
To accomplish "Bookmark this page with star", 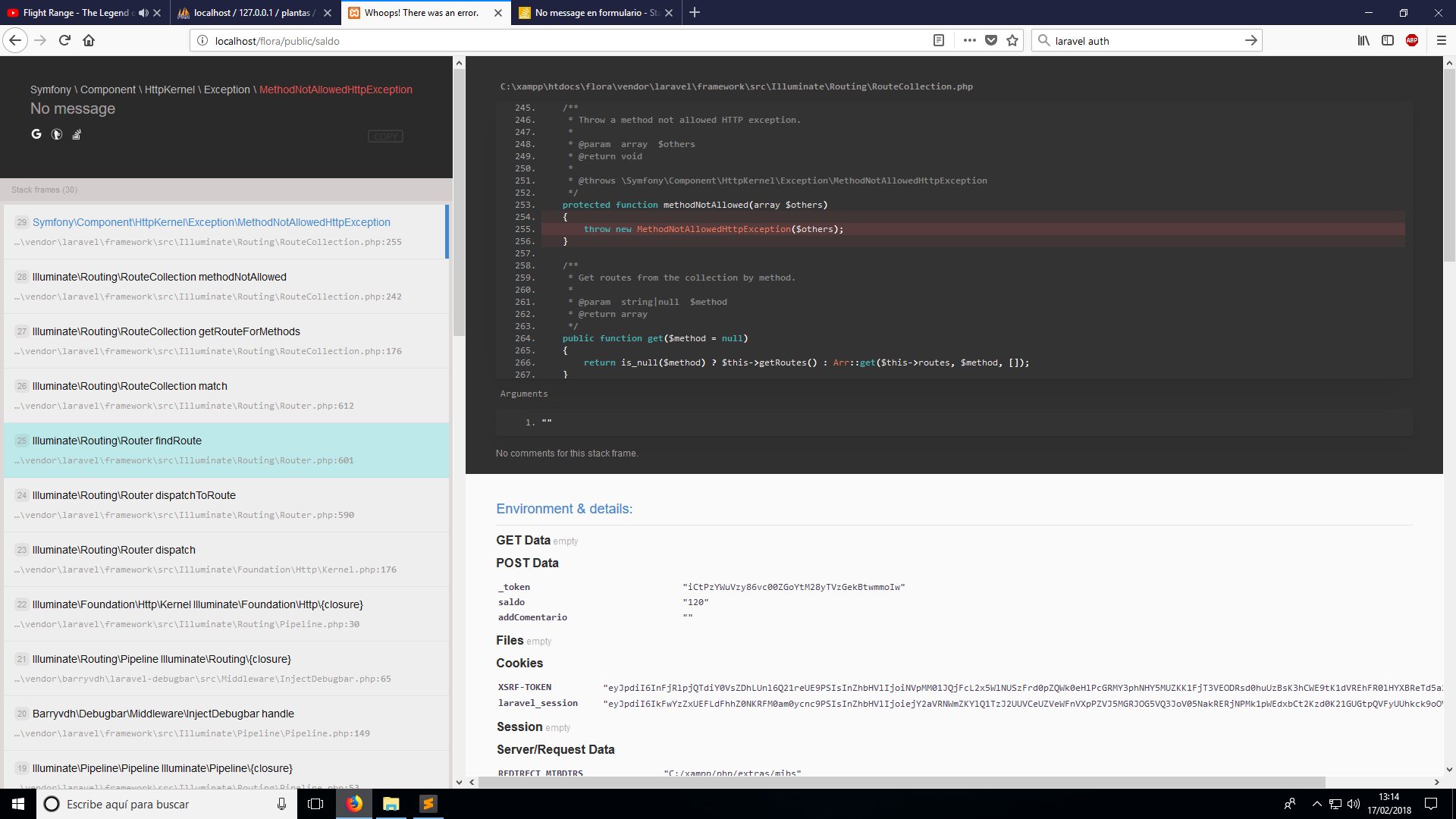I will tap(1012, 41).
